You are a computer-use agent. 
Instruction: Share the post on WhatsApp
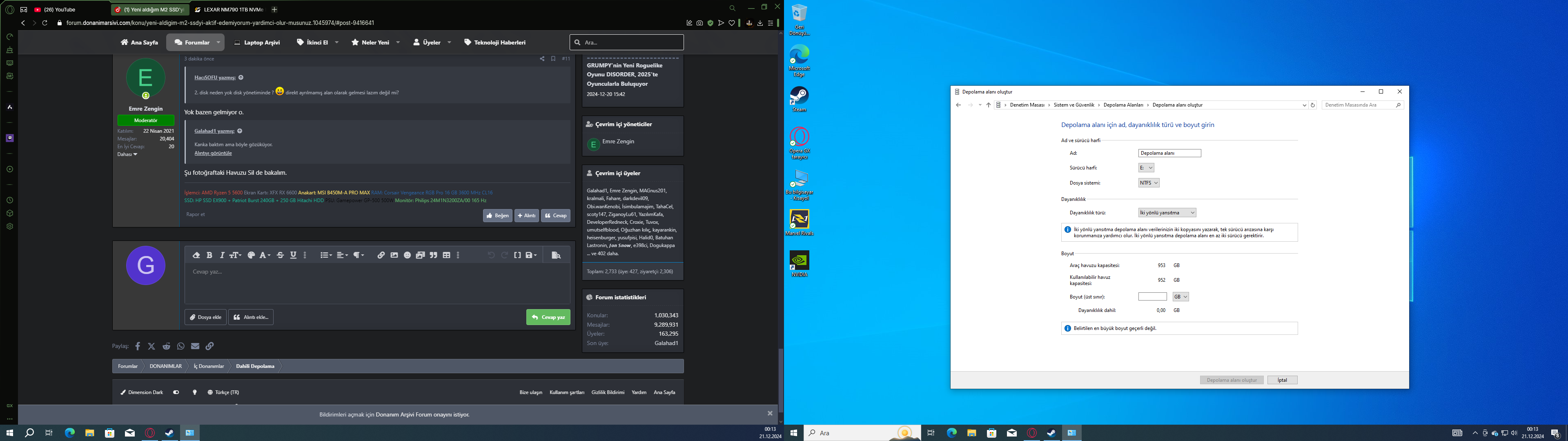181,346
